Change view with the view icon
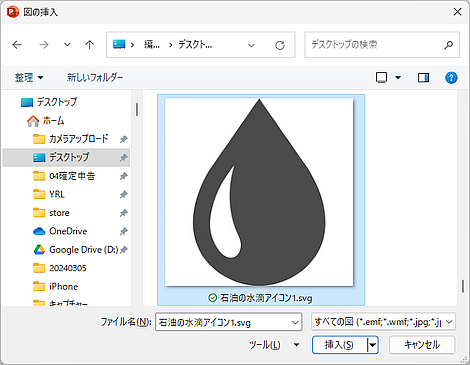Screen dimensions: 470x365 coord(381,78)
